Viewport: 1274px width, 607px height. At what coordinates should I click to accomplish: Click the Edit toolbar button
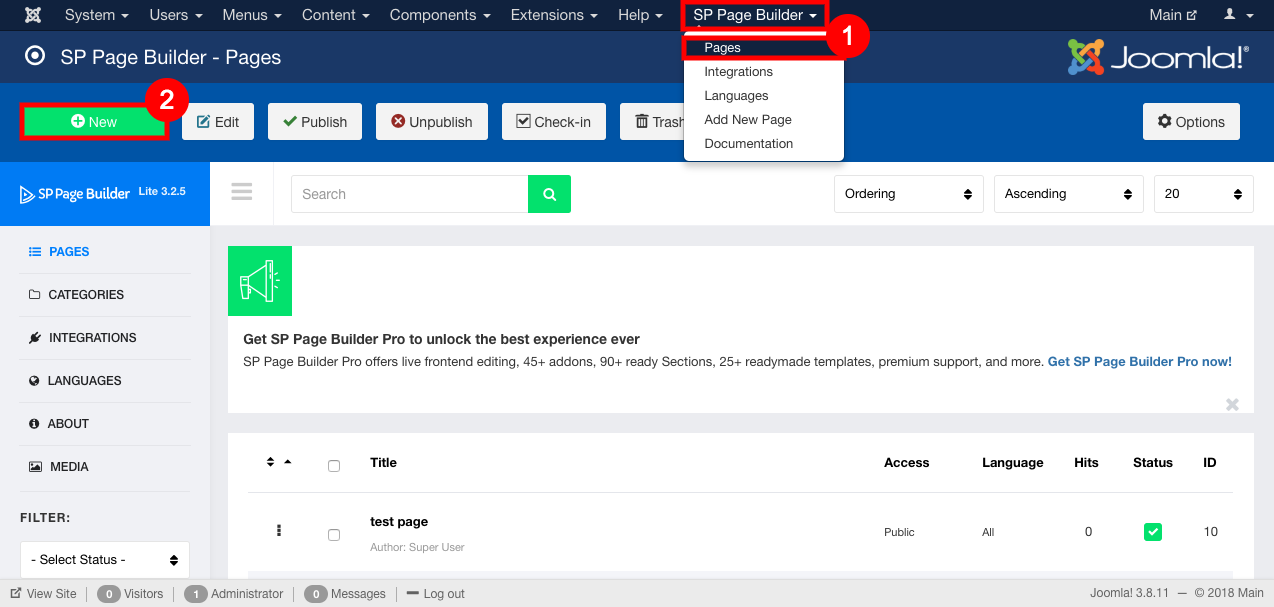click(x=218, y=122)
